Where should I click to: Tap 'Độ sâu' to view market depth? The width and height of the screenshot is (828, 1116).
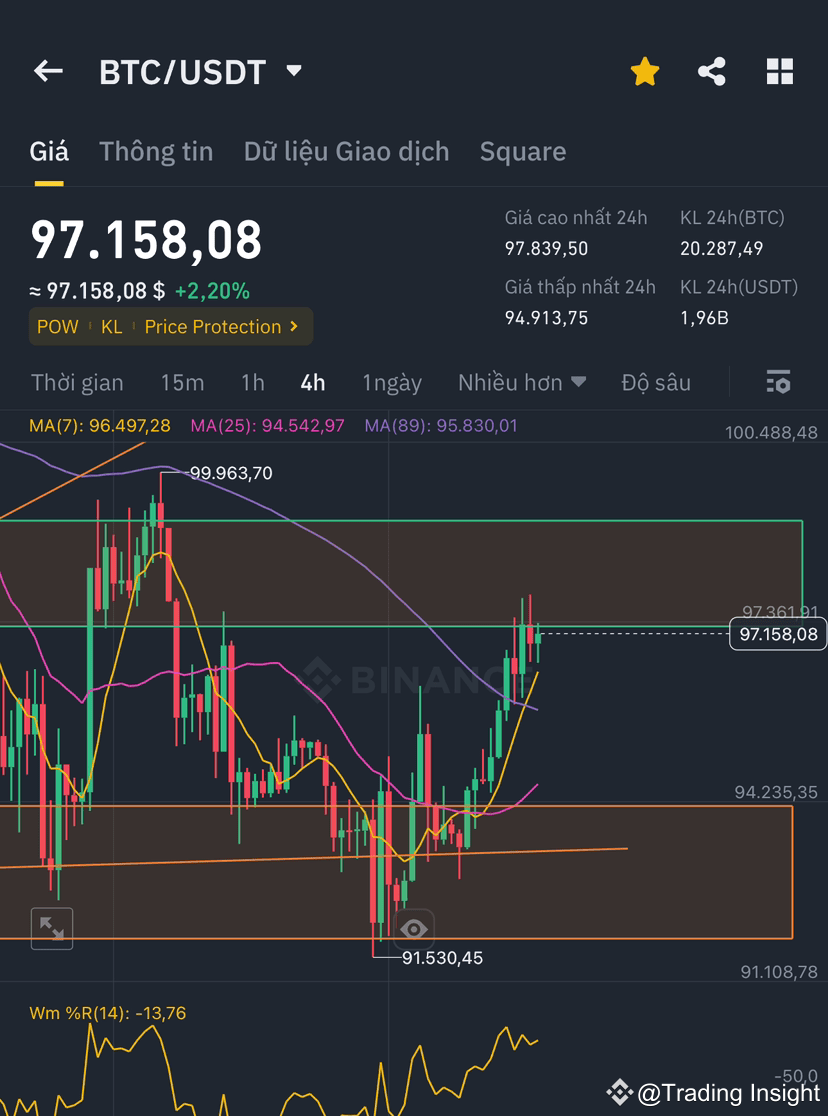coord(656,382)
